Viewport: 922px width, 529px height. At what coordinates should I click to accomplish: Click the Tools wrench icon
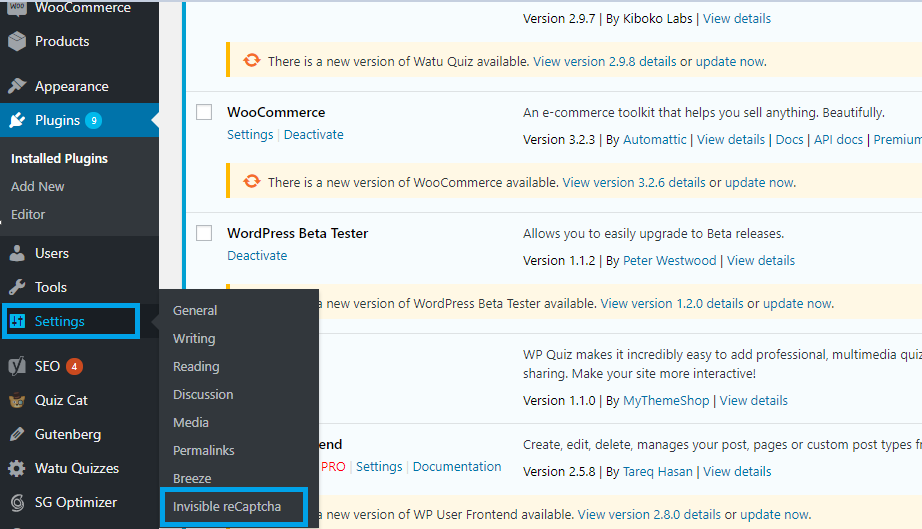tap(16, 287)
